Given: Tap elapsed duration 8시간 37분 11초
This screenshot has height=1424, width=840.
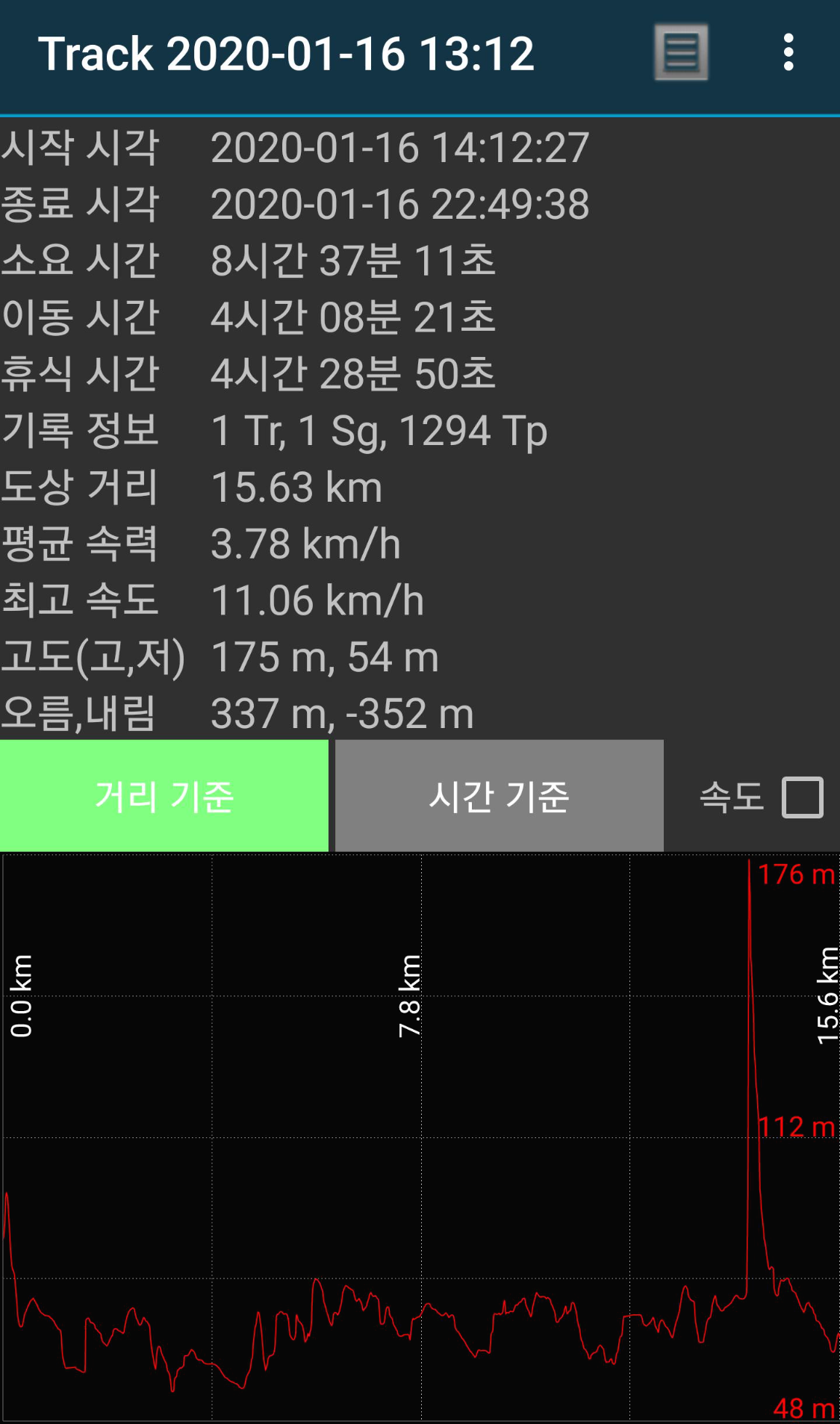Looking at the screenshot, I should pyautogui.click(x=353, y=261).
